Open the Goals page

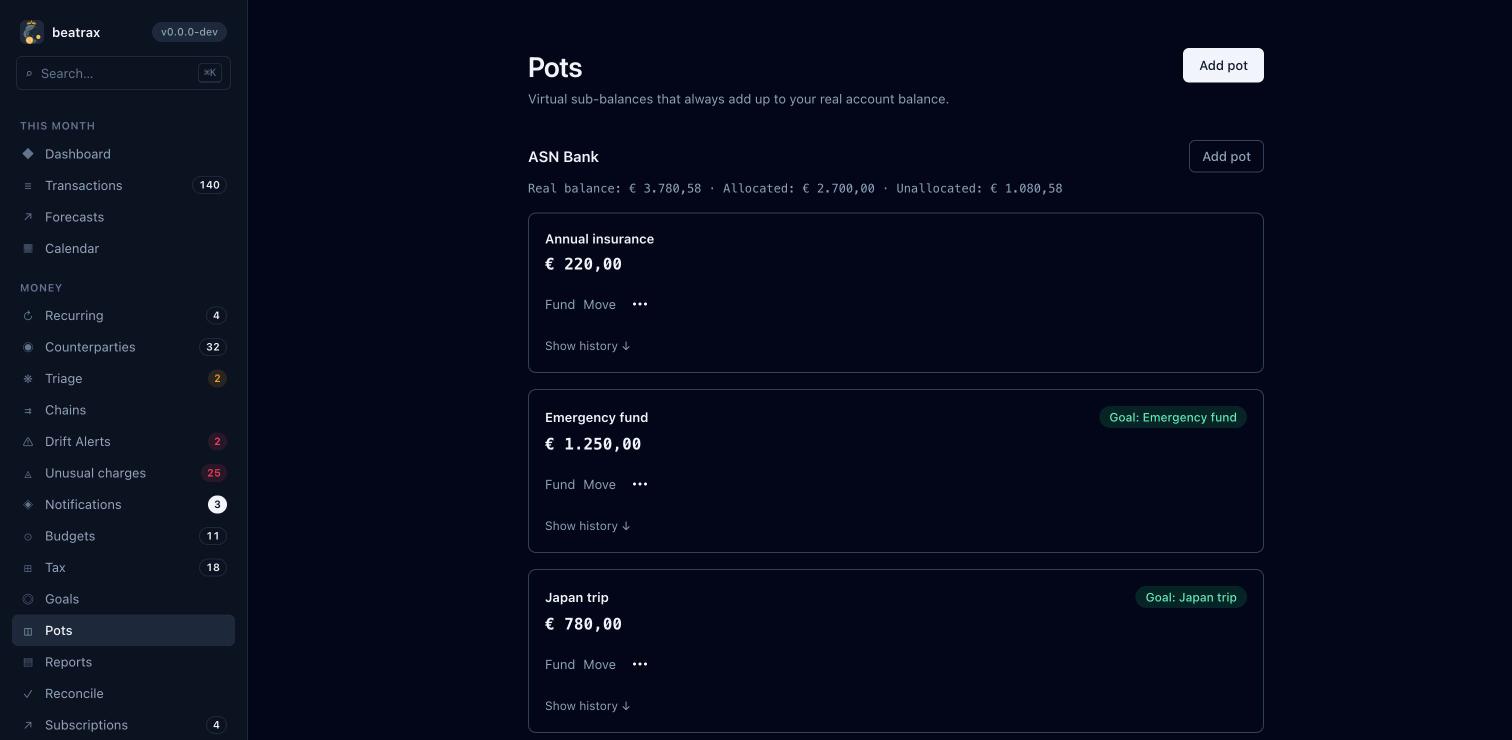click(123, 599)
